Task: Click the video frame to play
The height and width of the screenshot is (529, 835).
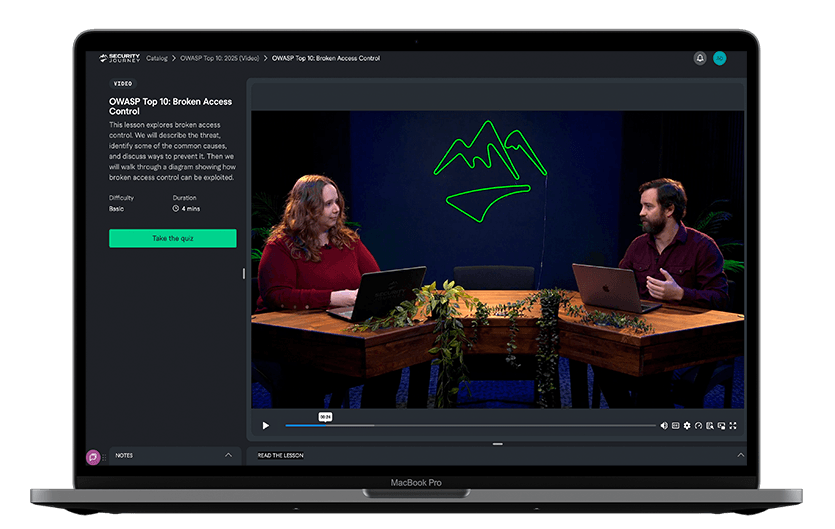Action: [497, 259]
